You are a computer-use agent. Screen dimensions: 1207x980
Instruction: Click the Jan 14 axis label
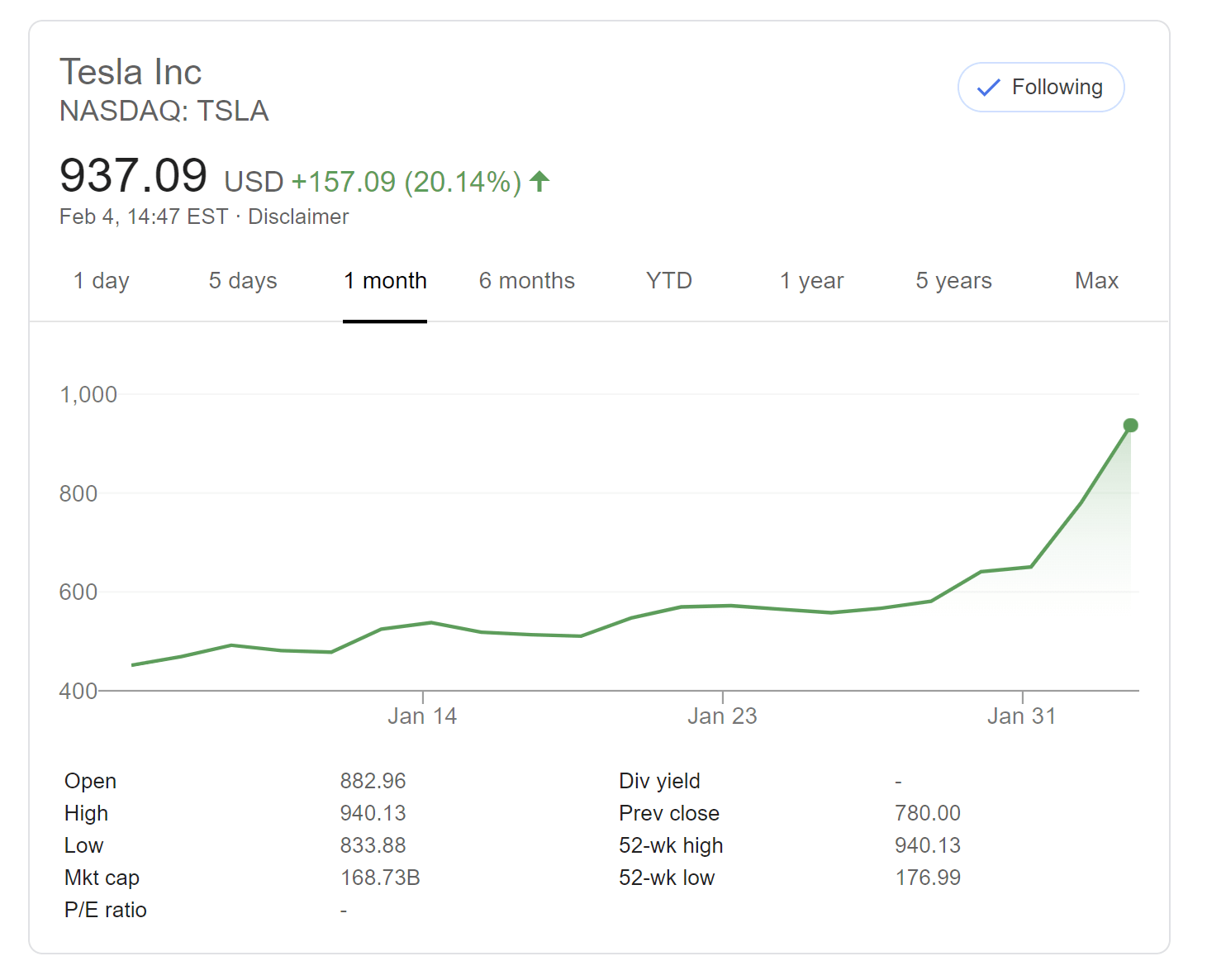click(x=422, y=716)
